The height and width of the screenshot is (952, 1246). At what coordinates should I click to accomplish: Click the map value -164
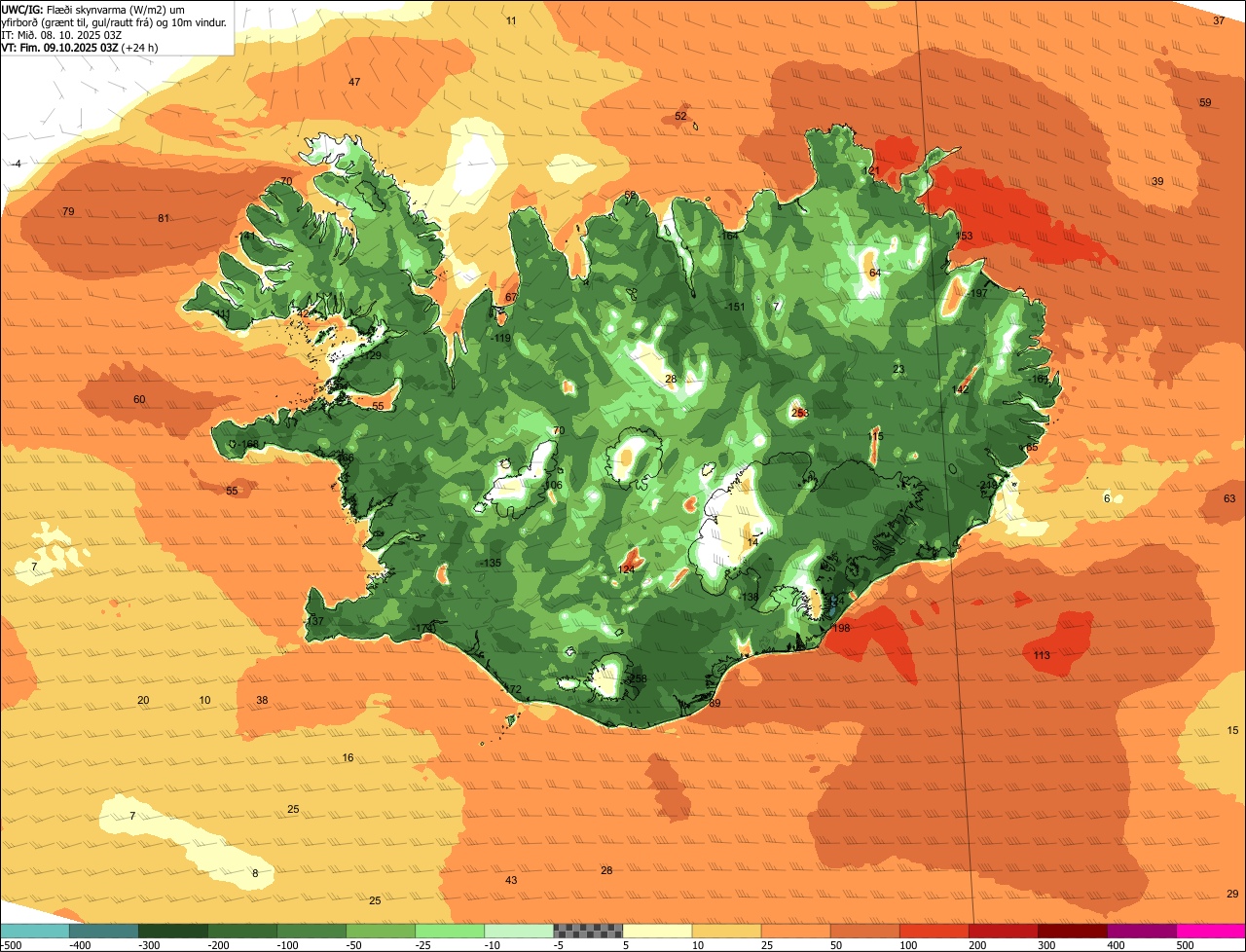pos(728,237)
